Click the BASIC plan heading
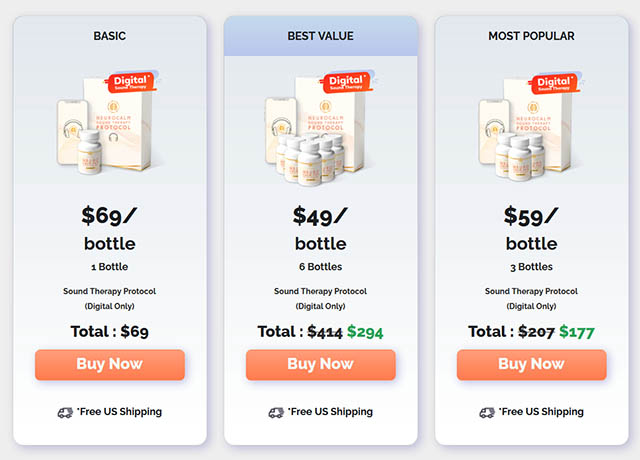Viewport: 640px width, 460px height. point(110,36)
